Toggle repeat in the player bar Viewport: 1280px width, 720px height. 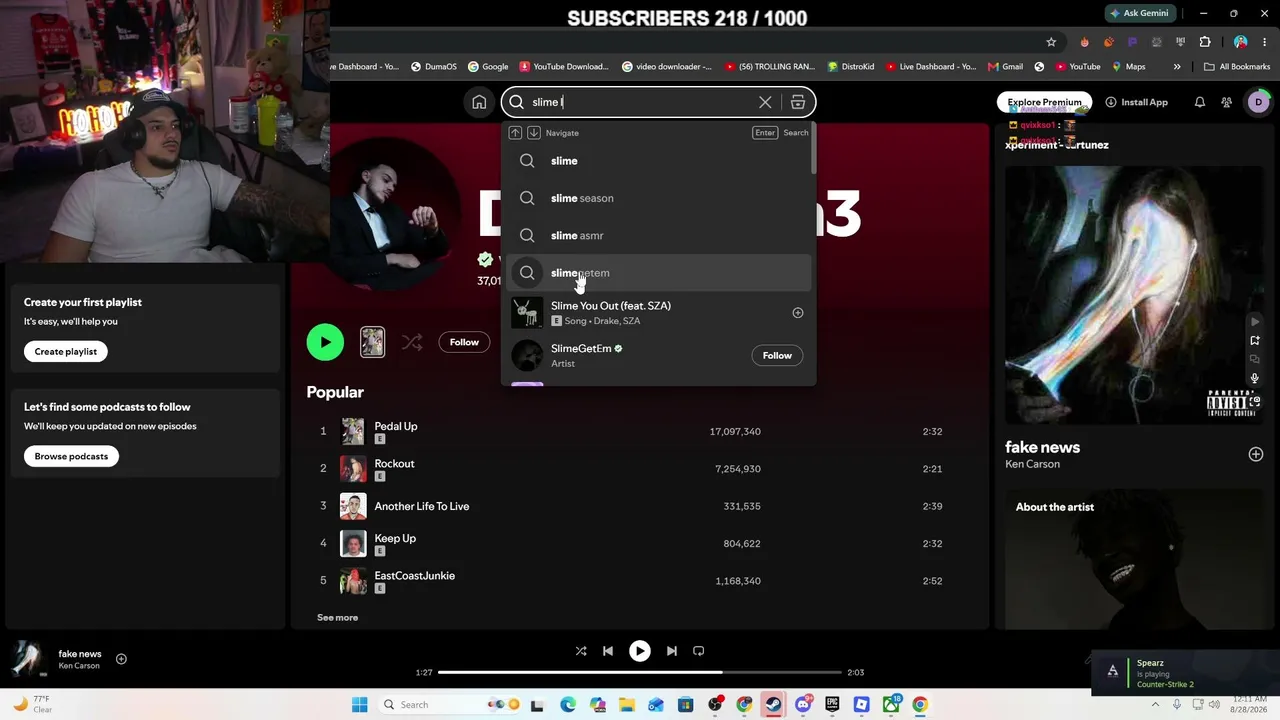click(x=699, y=651)
